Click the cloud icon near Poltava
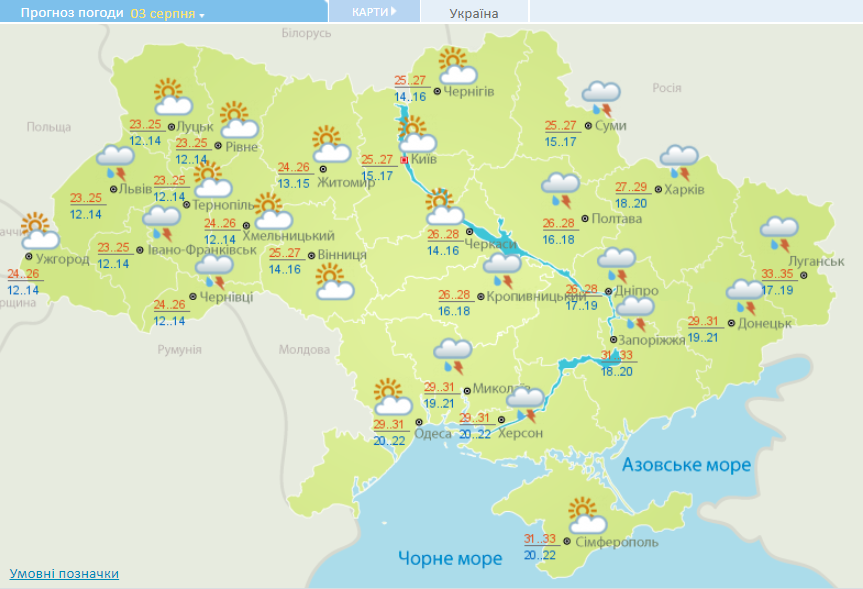 click(x=560, y=185)
